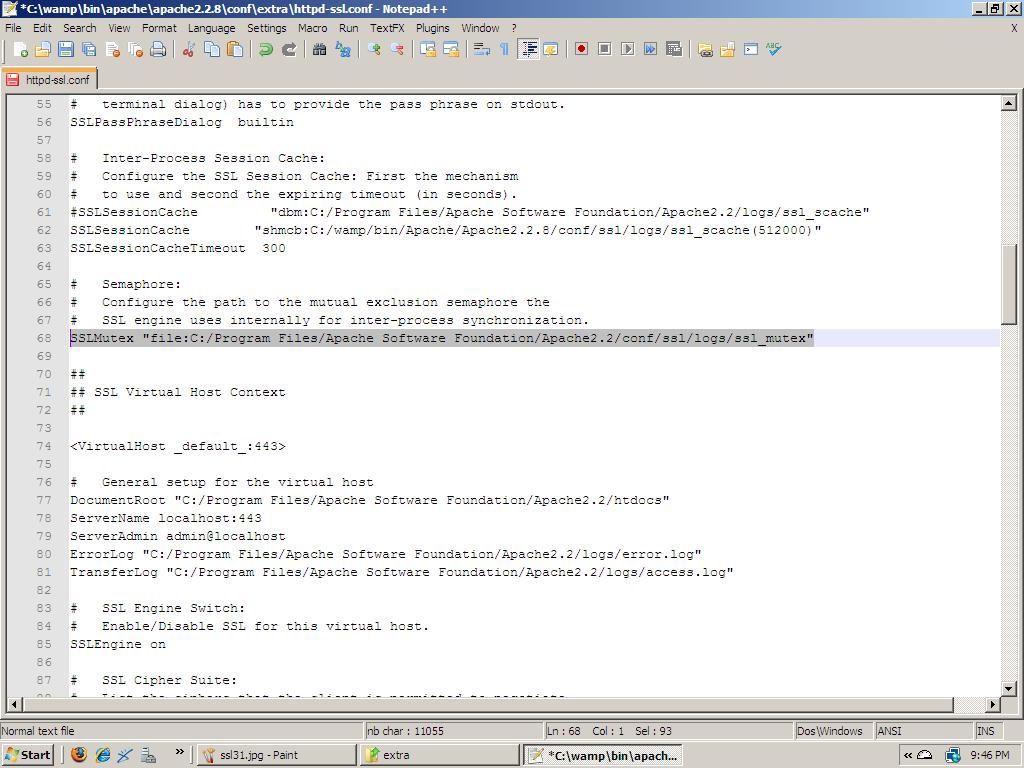Toggle word wrap toolbar button
The height and width of the screenshot is (768, 1024).
click(481, 49)
